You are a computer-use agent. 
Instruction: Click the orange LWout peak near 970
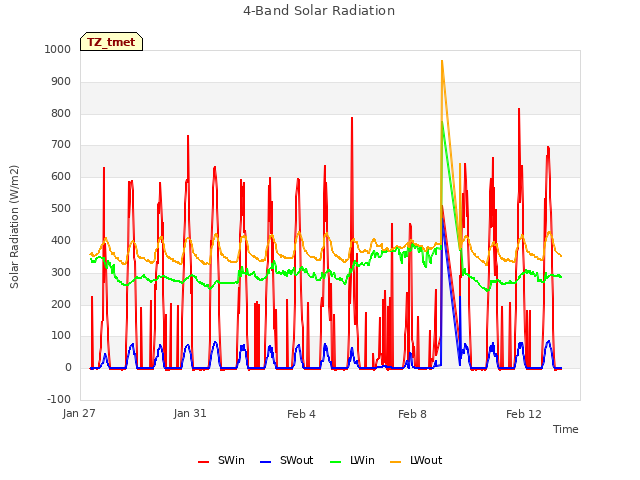pyautogui.click(x=442, y=61)
